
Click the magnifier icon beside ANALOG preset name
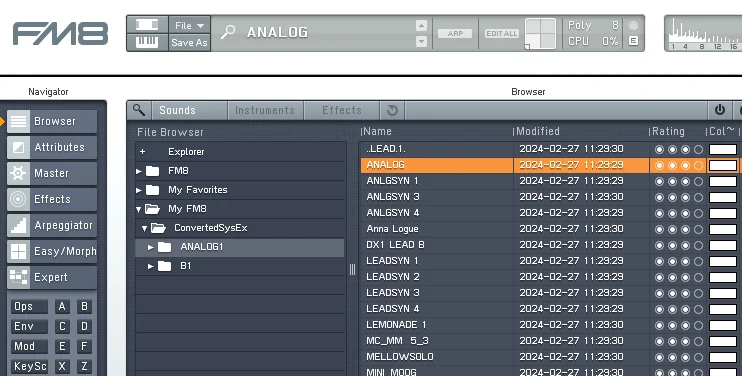[x=228, y=32]
